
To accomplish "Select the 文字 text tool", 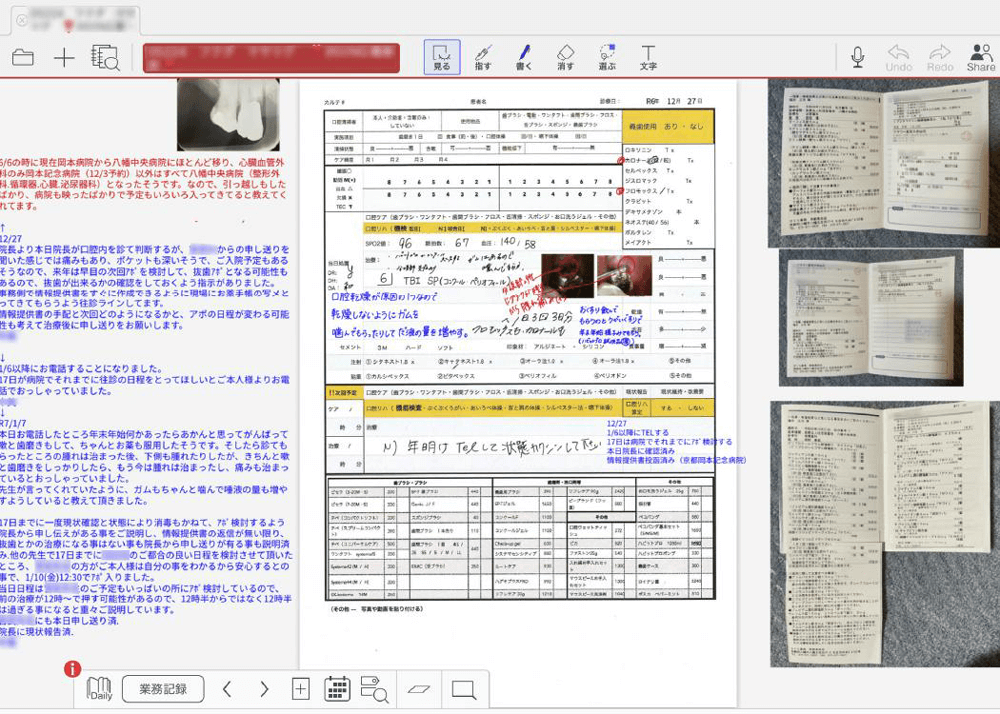I will coord(648,58).
